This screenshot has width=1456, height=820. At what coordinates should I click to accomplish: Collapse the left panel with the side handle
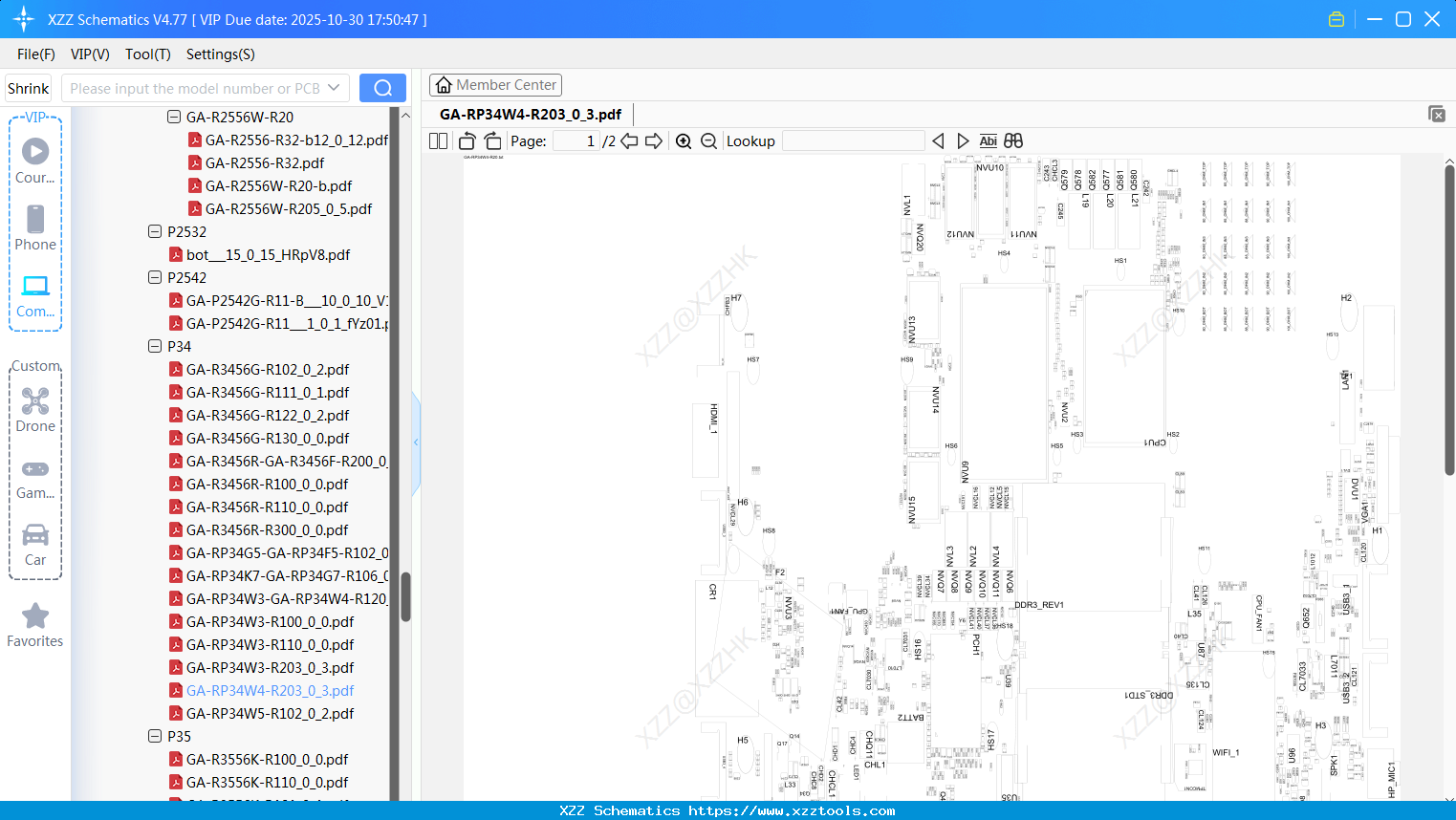[416, 442]
